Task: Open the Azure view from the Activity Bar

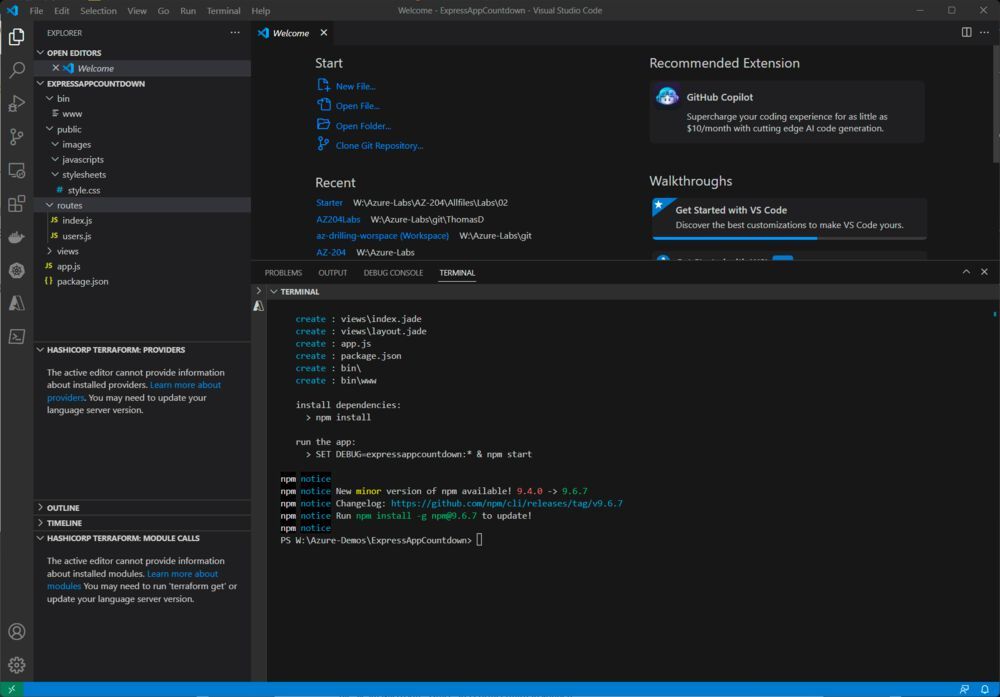Action: [16, 303]
